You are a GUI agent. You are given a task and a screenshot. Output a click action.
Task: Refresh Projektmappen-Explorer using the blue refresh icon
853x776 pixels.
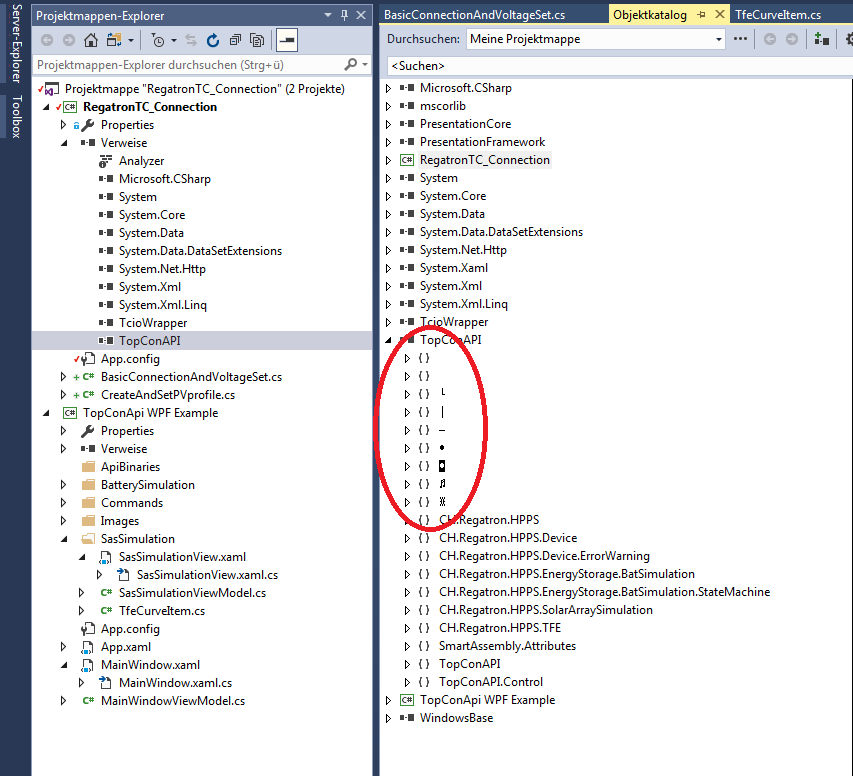213,41
